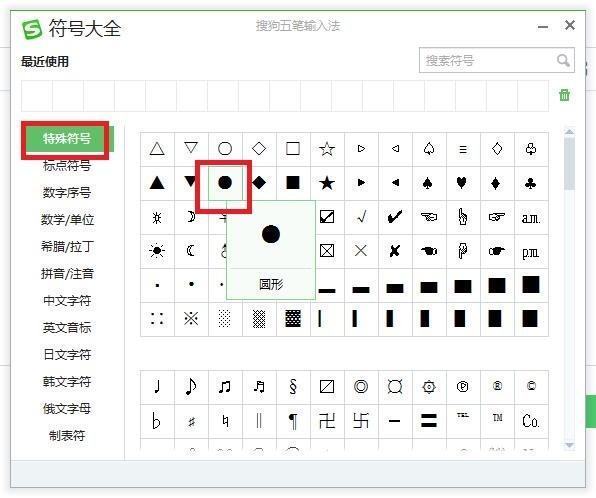Choose the a.m. symbol

click(531, 218)
